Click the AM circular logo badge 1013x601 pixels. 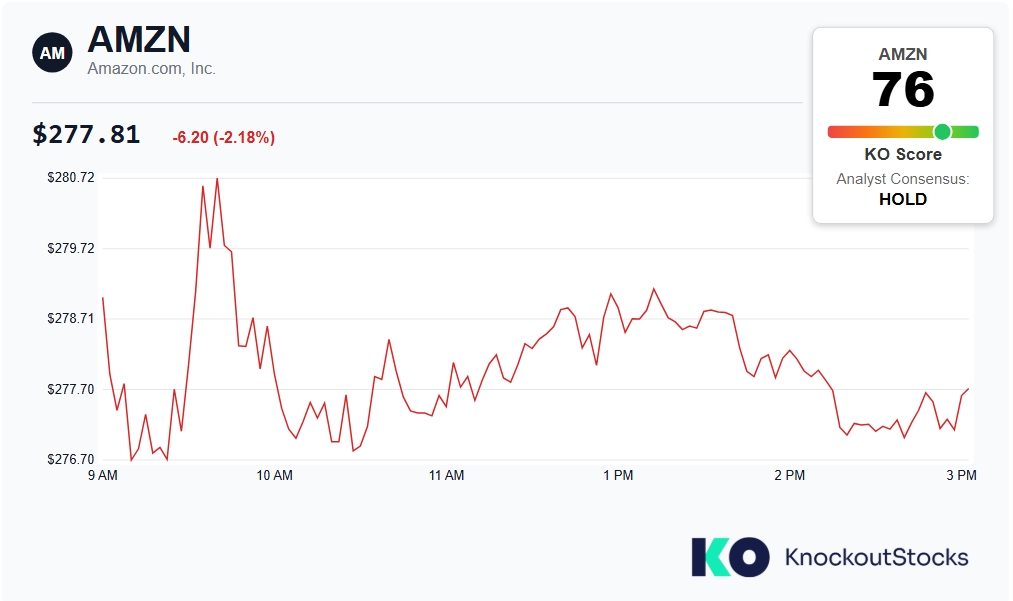point(52,52)
